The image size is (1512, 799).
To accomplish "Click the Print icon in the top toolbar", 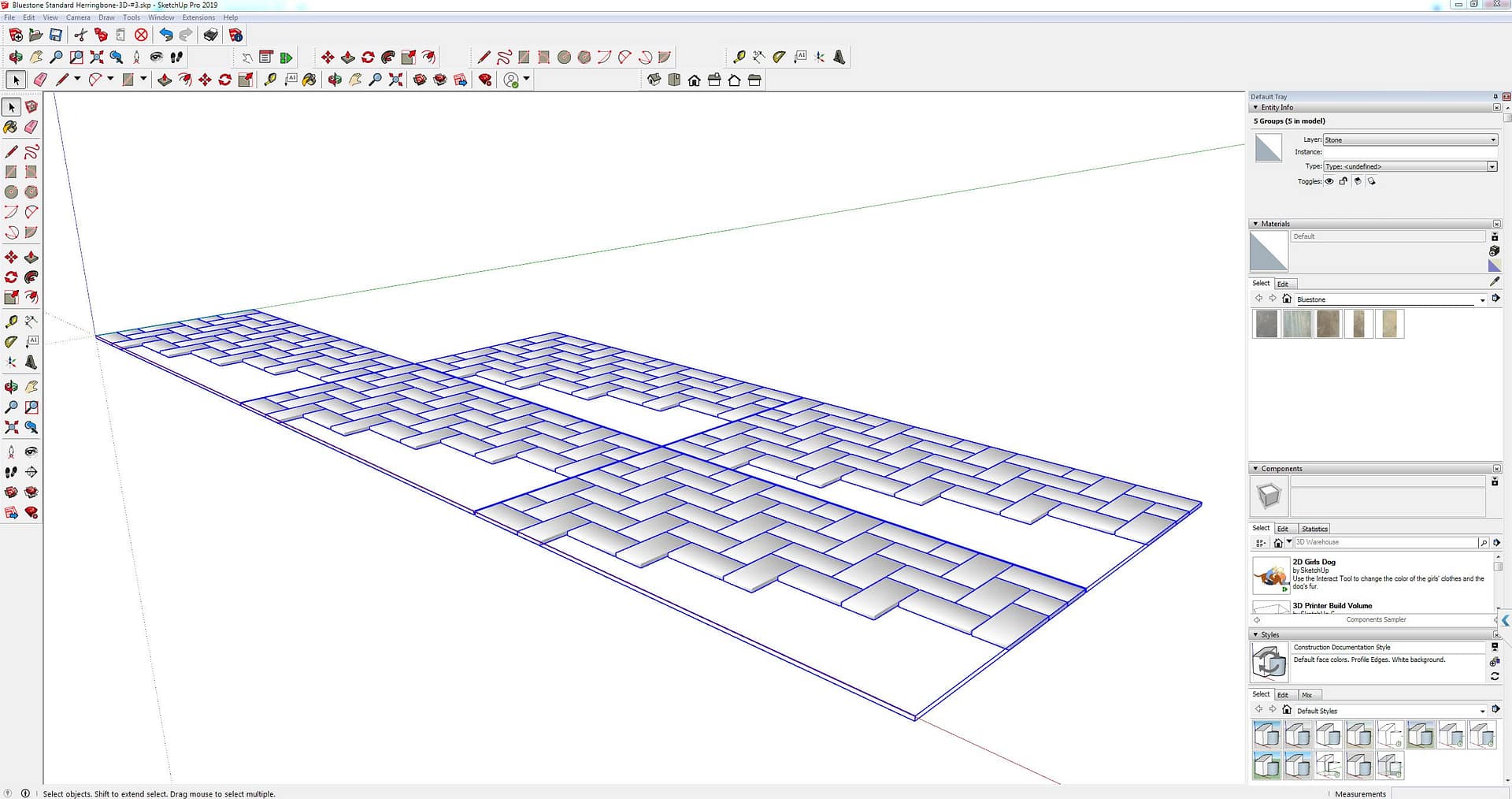I will click(210, 35).
